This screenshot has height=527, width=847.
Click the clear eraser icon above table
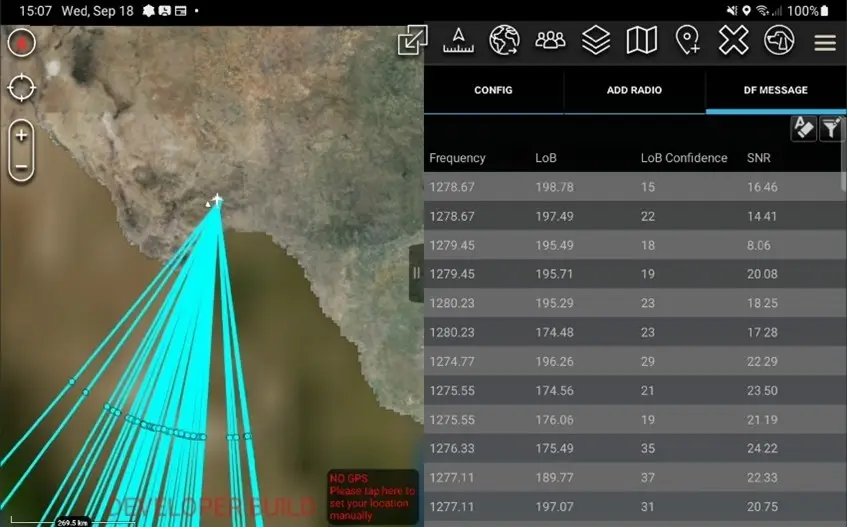804,128
